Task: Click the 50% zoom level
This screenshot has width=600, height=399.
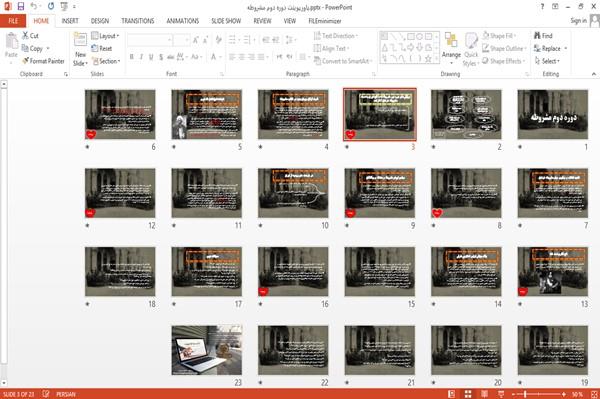Action: point(577,394)
